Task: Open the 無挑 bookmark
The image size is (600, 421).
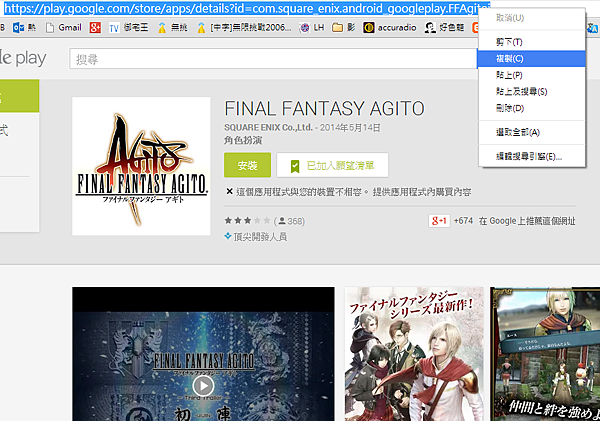Action: (x=173, y=28)
